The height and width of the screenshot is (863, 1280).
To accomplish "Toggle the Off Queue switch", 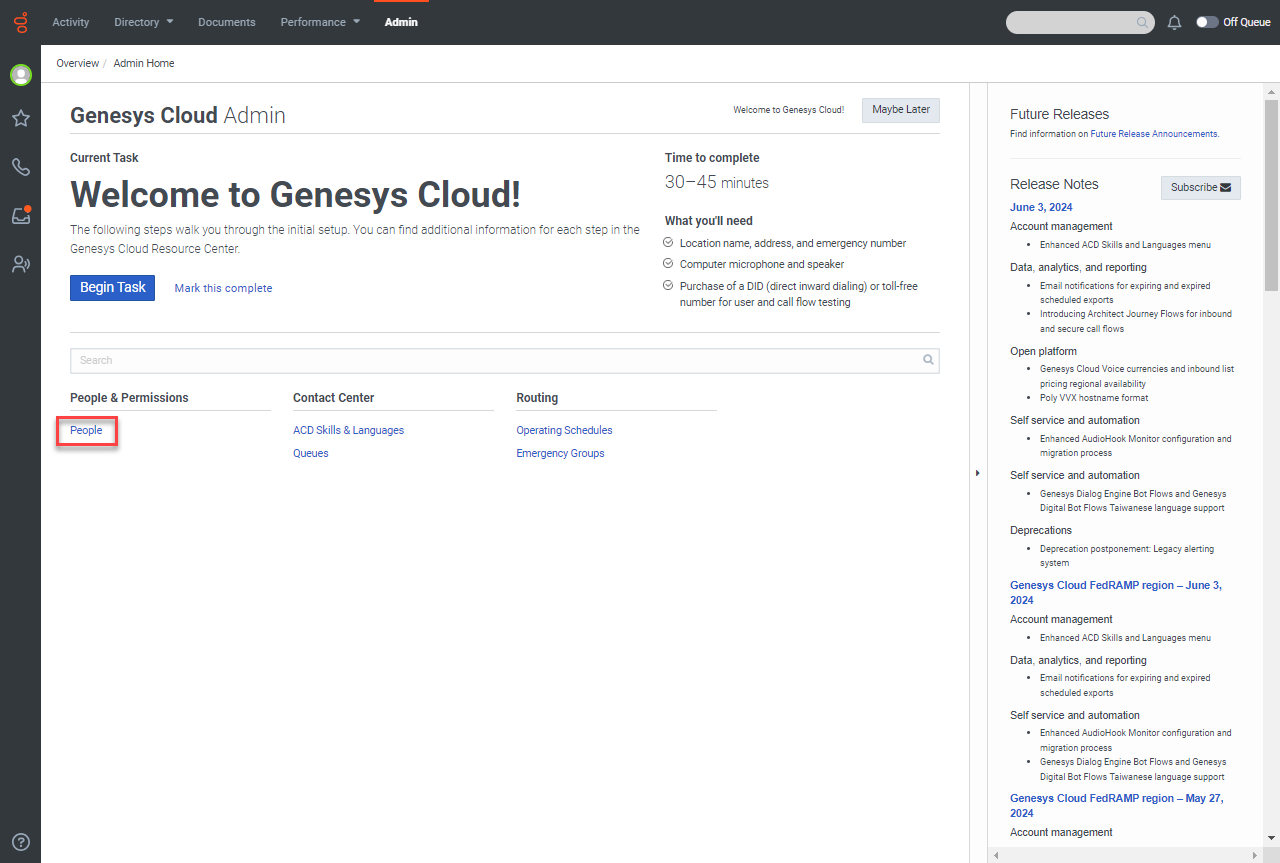I will pyautogui.click(x=1207, y=22).
